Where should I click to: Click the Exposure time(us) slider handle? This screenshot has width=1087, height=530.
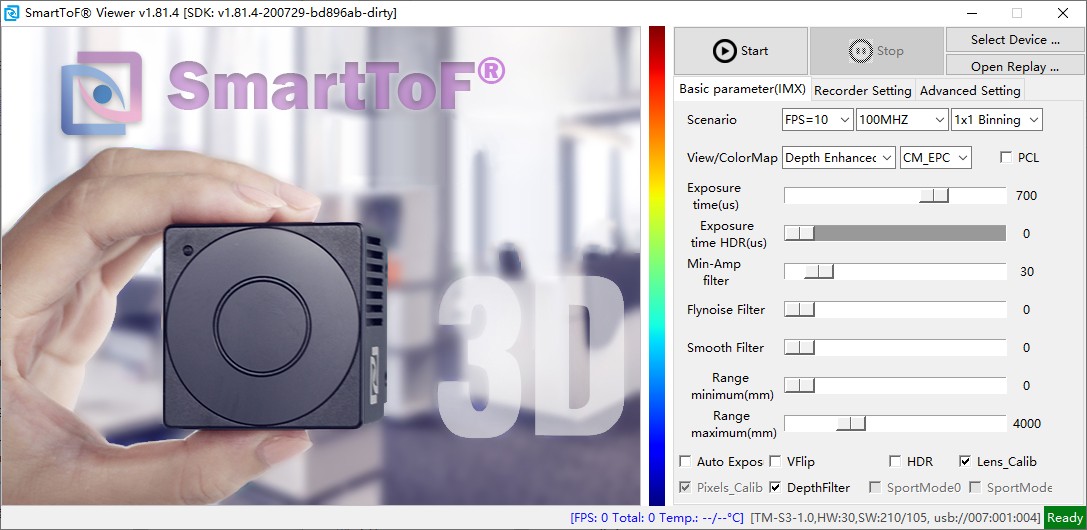[x=934, y=196]
